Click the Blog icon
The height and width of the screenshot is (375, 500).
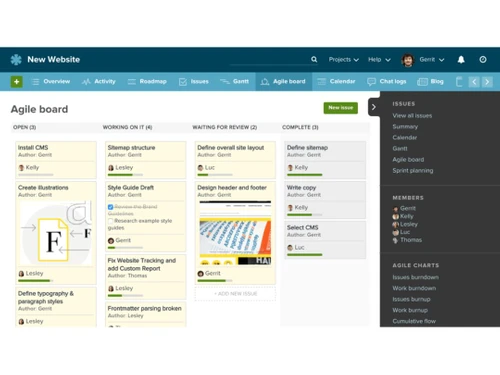pyautogui.click(x=422, y=82)
